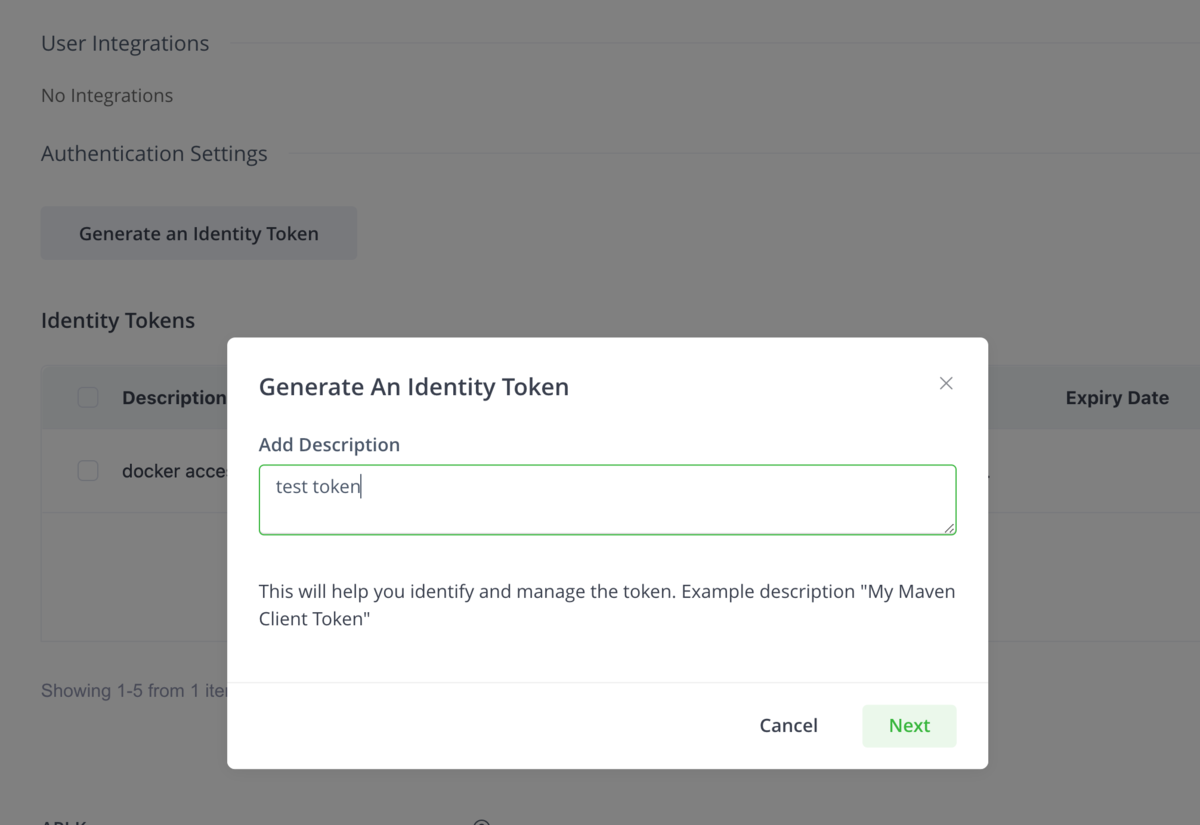Sort by Expiry Date column header
The width and height of the screenshot is (1200, 825).
coord(1117,398)
